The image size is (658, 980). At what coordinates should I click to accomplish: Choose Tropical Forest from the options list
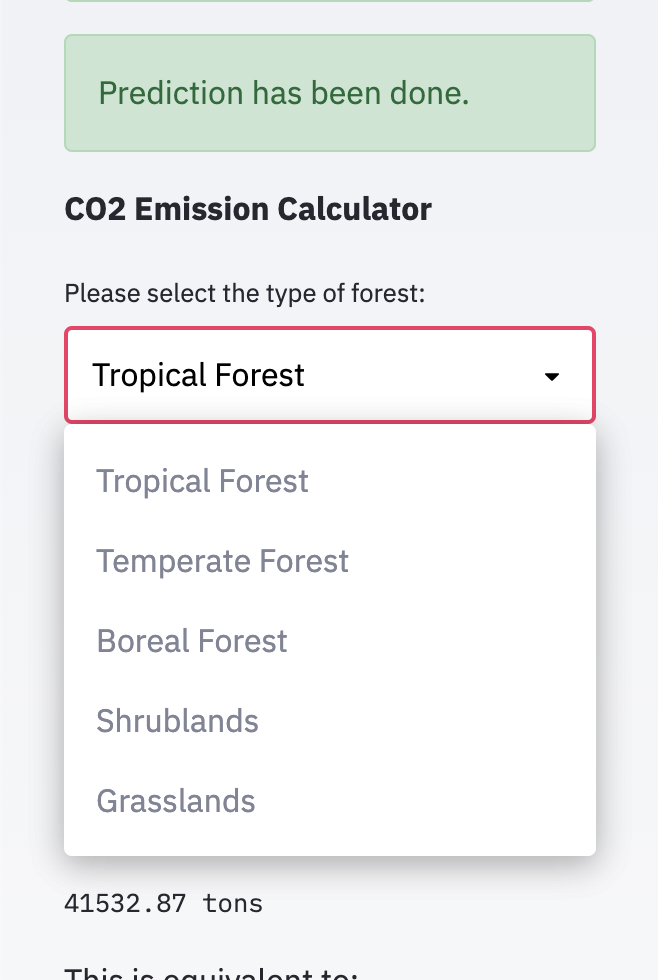click(202, 481)
